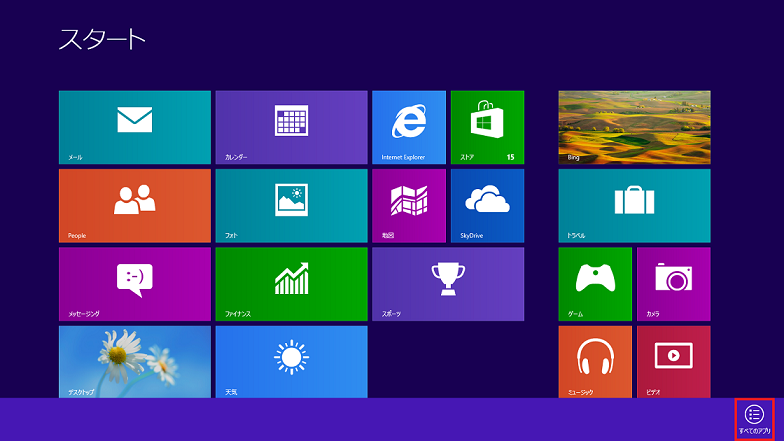
Task: Click the All apps button
Action: (754, 418)
